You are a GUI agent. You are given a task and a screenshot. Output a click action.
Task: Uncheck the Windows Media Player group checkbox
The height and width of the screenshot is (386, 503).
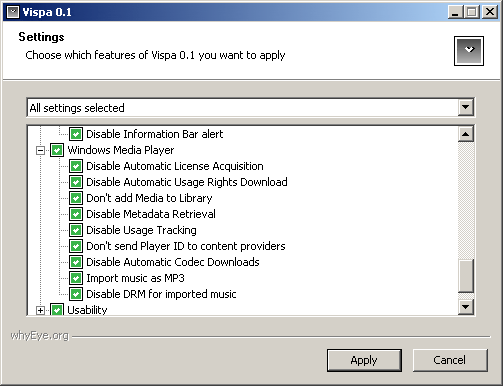click(x=57, y=150)
